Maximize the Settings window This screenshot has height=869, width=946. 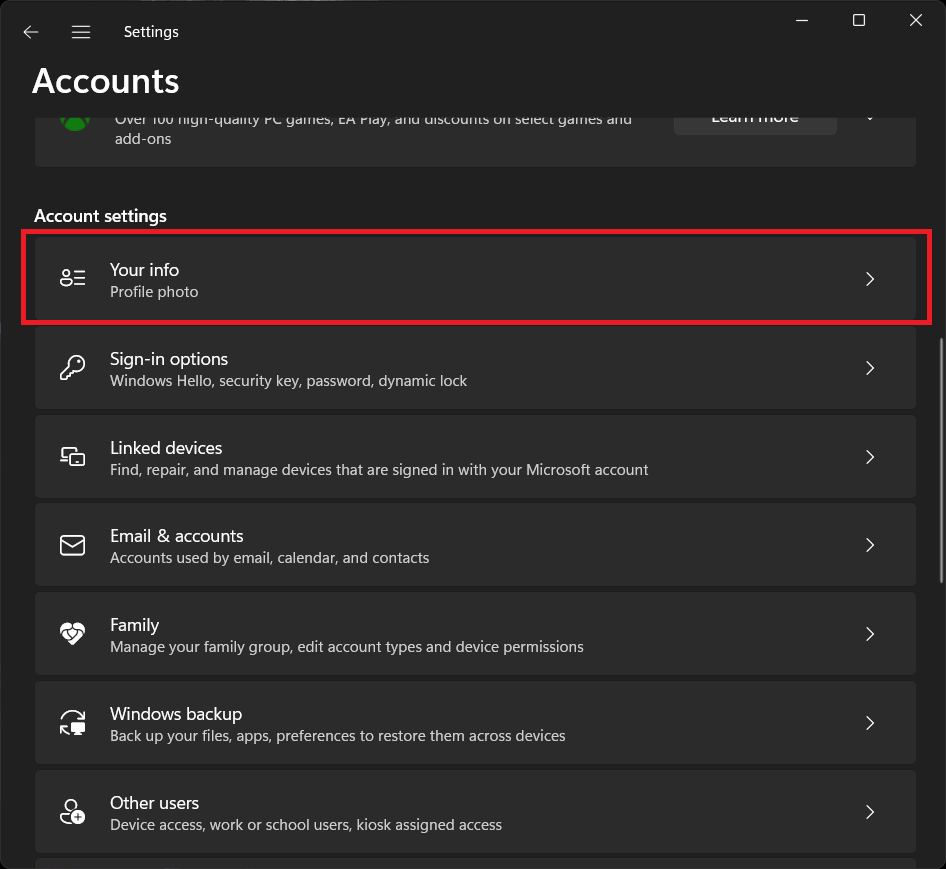pos(859,21)
